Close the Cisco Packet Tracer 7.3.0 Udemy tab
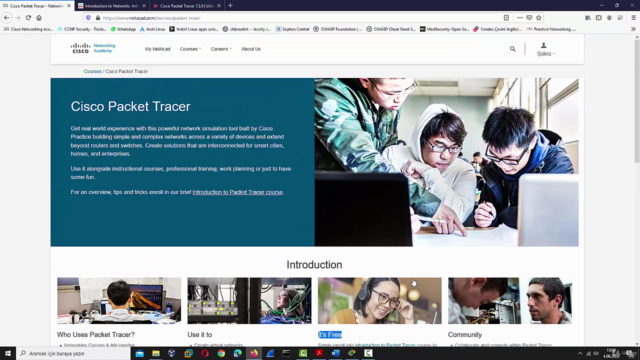The image size is (640, 360). click(x=219, y=6)
